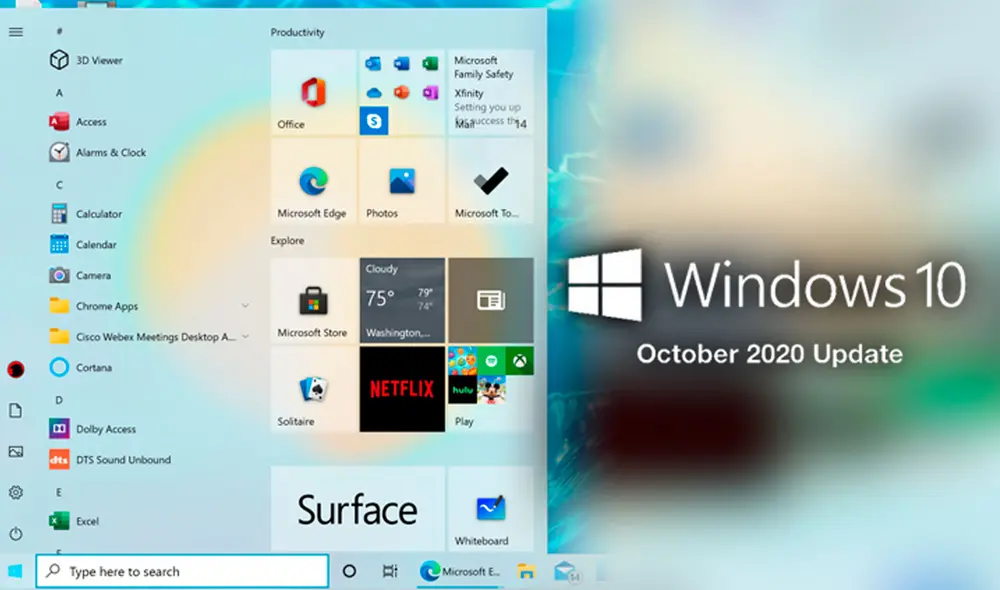Click the Power button in the sidebar
The image size is (1000, 590).
click(16, 532)
